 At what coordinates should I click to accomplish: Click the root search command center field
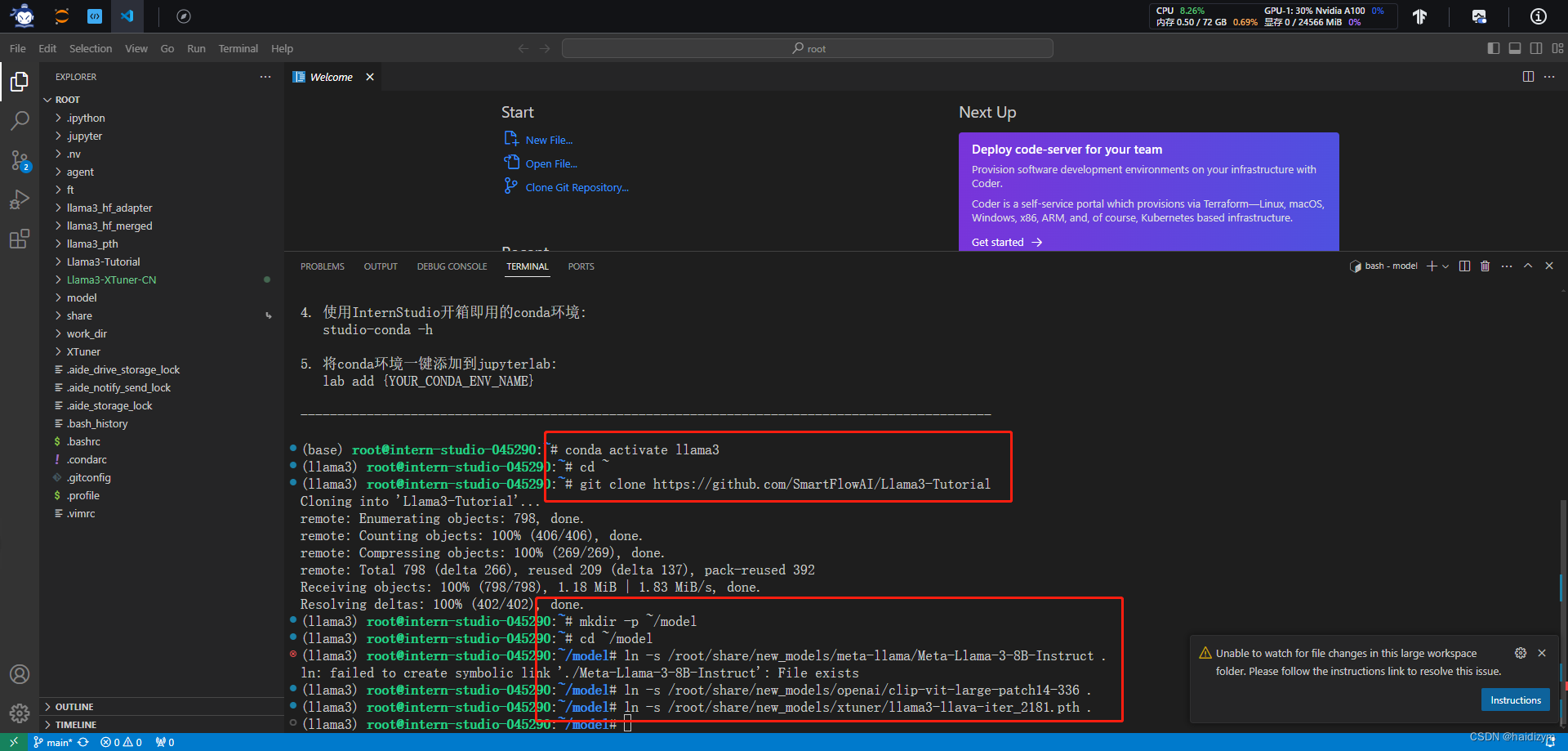pyautogui.click(x=808, y=48)
